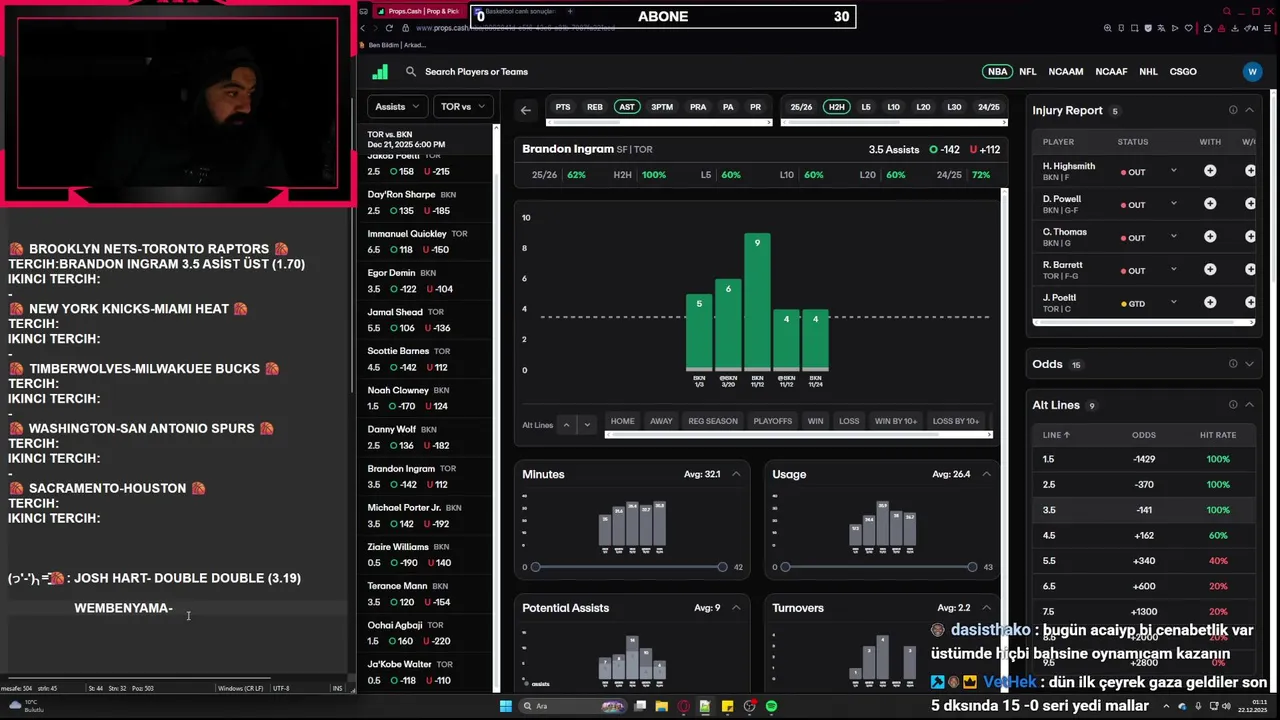Collapse the Minutes chart card

coord(736,474)
